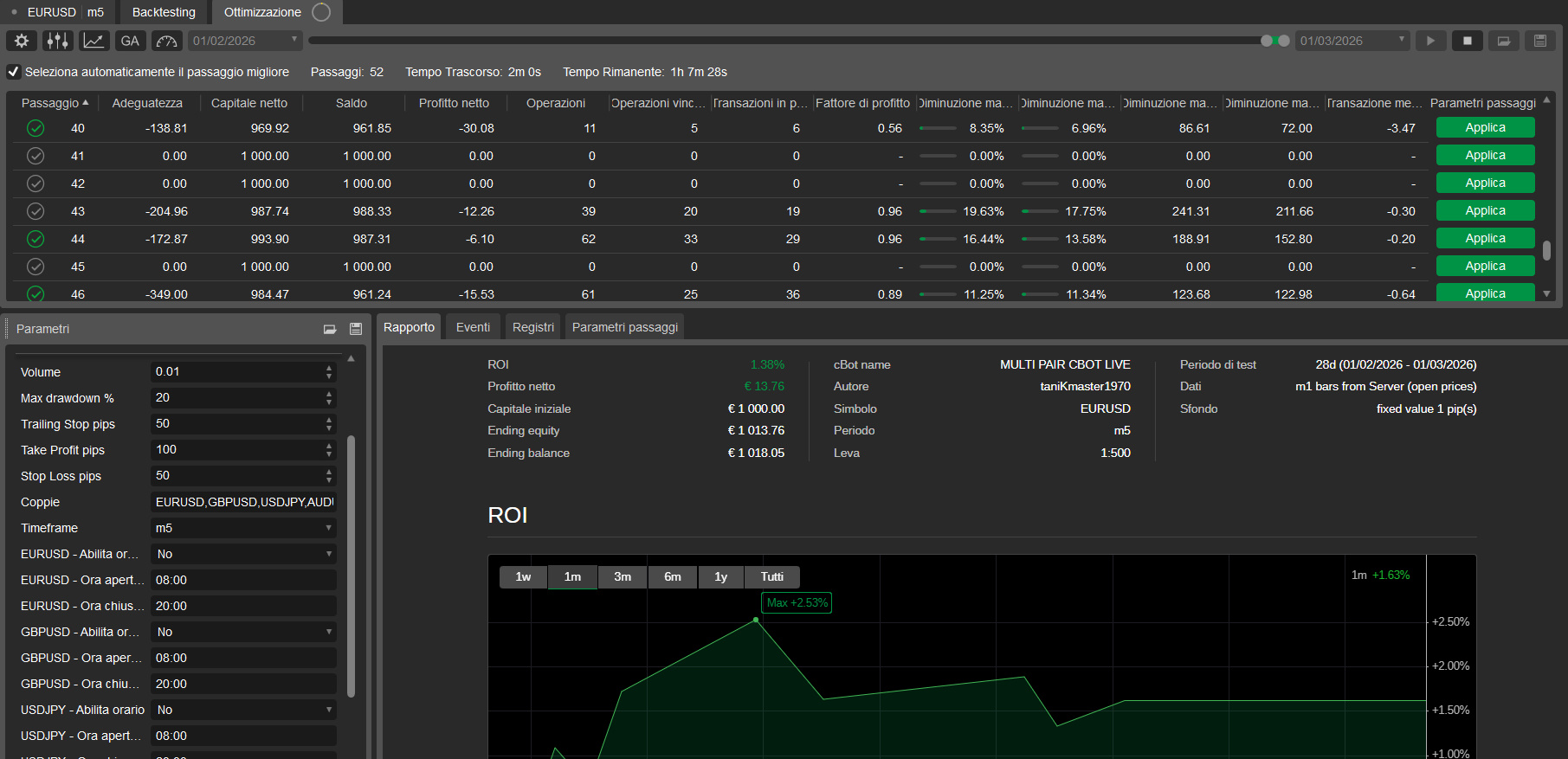Click the spinner icon on Ottimizzazione tab
Screen dimensions: 1568x759
(x=321, y=12)
